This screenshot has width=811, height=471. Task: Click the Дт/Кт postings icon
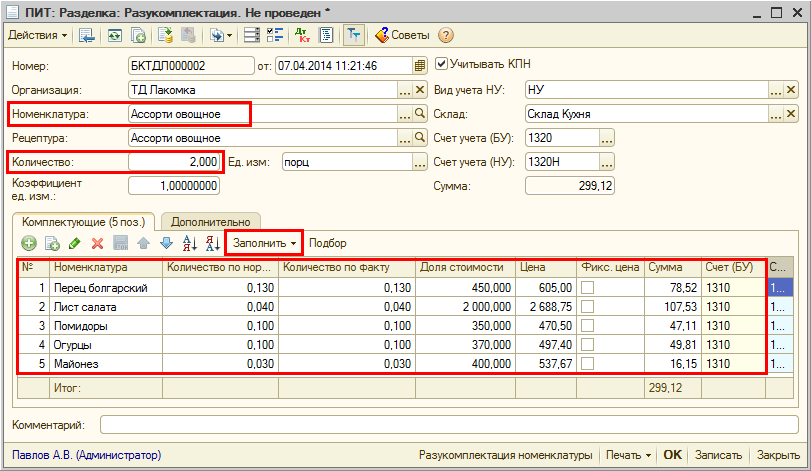pos(303,35)
